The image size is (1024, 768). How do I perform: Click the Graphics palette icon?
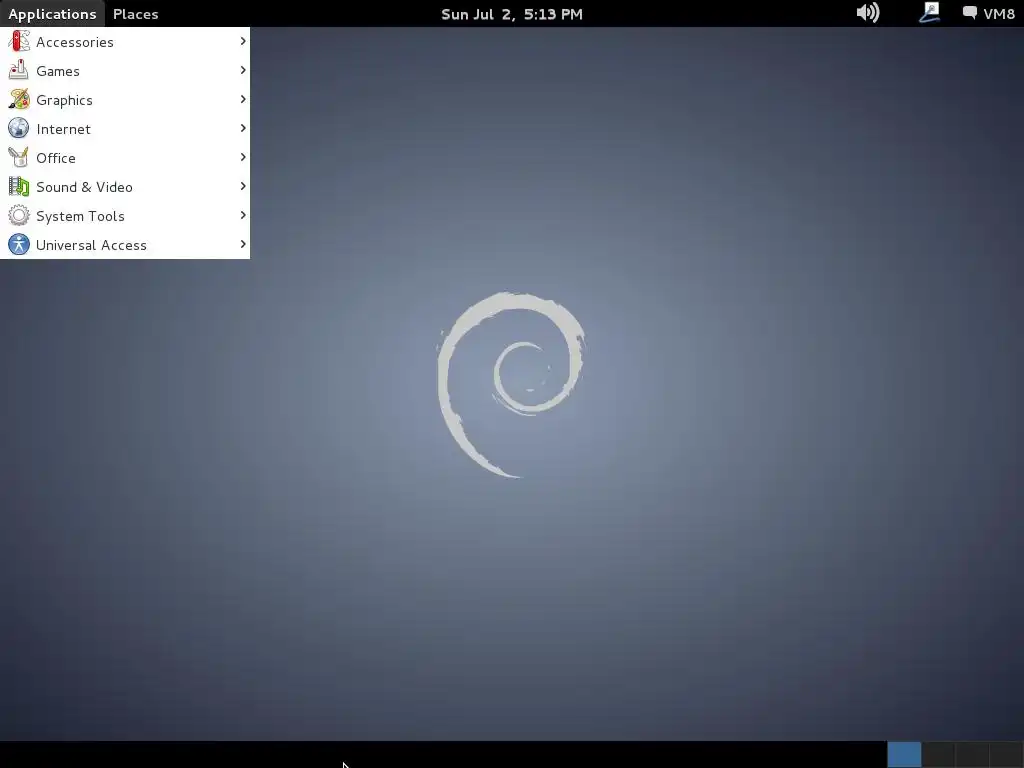pos(19,99)
